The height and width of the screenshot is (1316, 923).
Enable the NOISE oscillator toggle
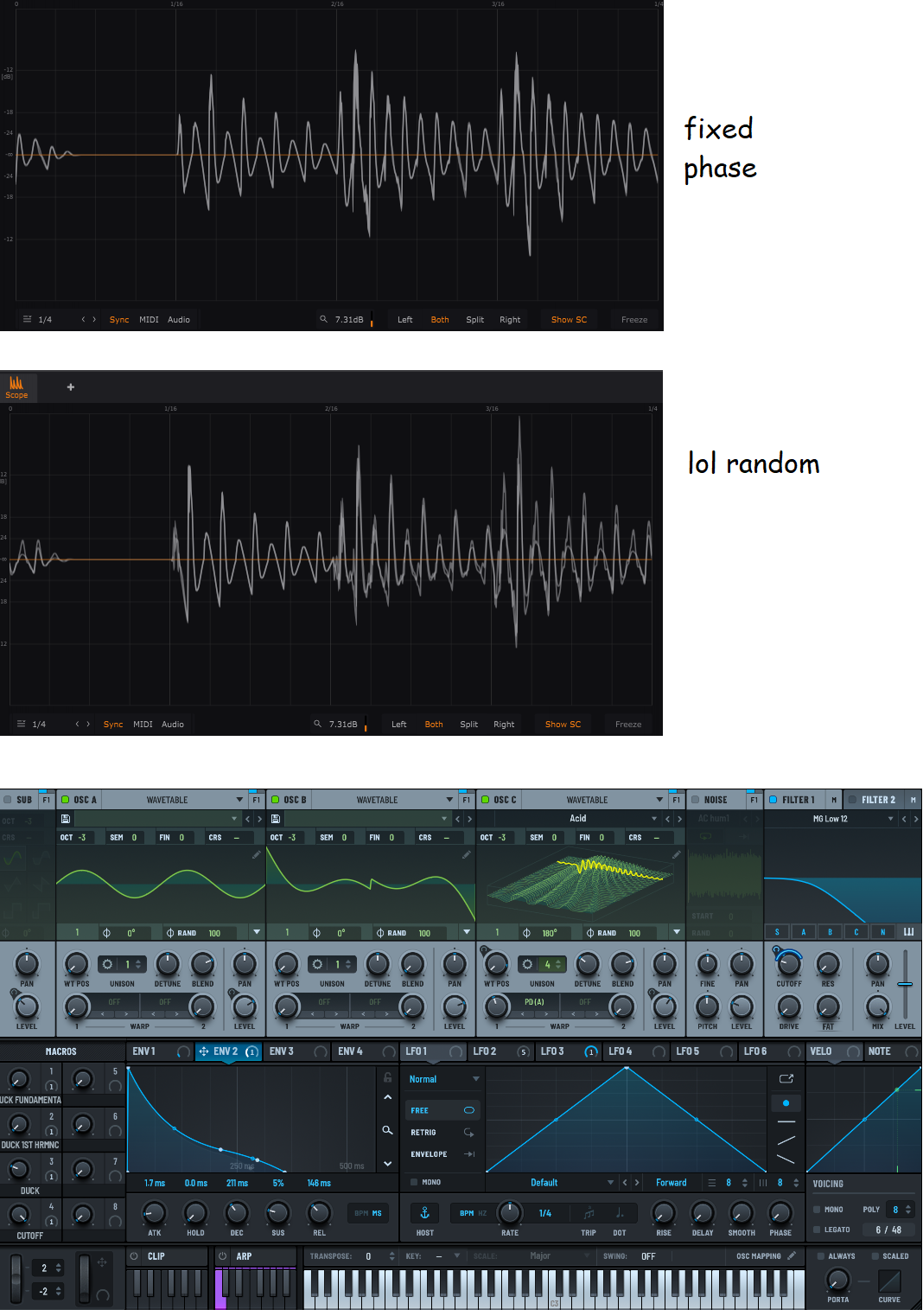695,800
